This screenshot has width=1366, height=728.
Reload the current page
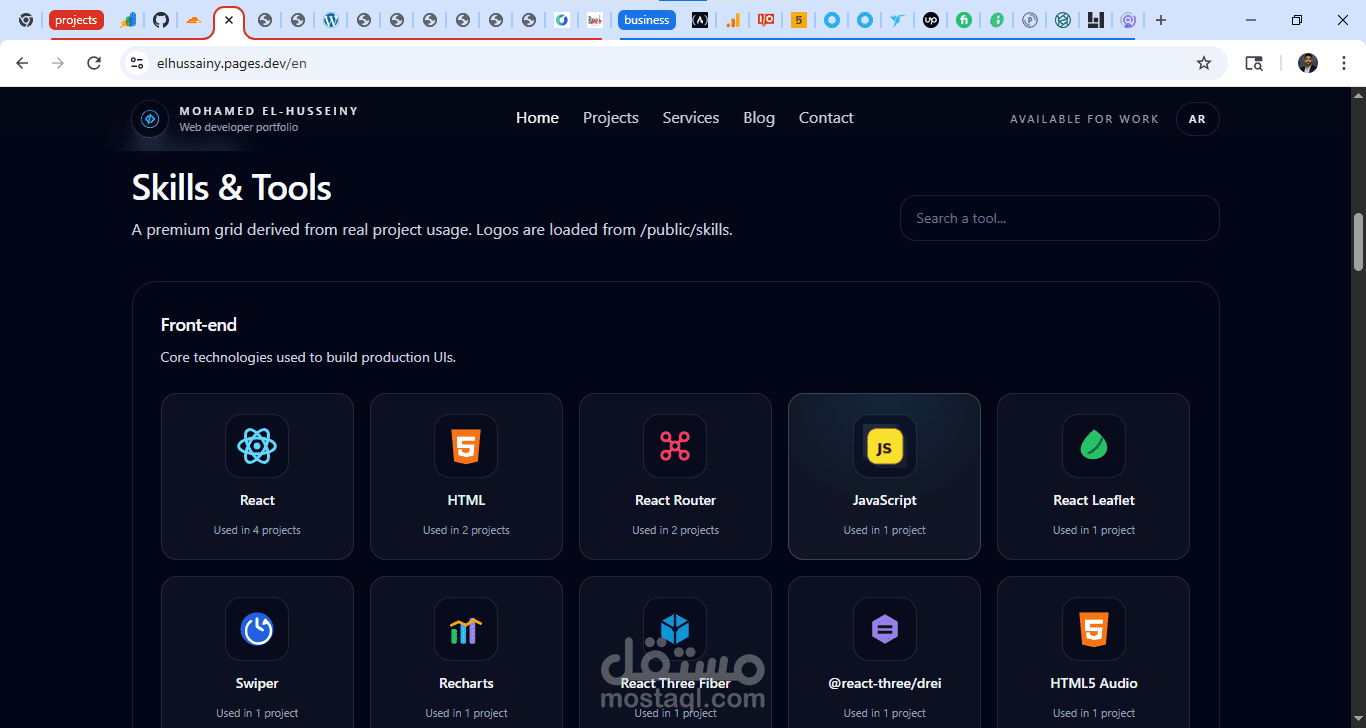[x=94, y=63]
